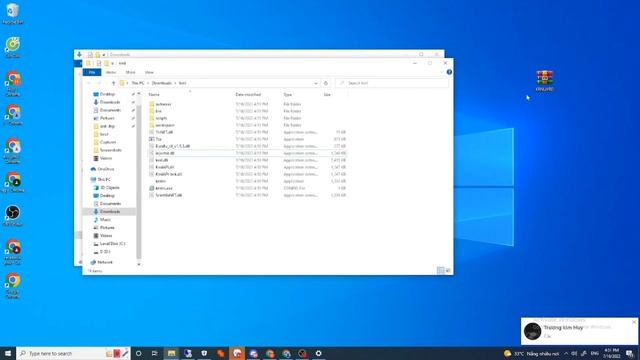Click the File Explorer taskbar icon
The width and height of the screenshot is (640, 360).
coord(171,353)
